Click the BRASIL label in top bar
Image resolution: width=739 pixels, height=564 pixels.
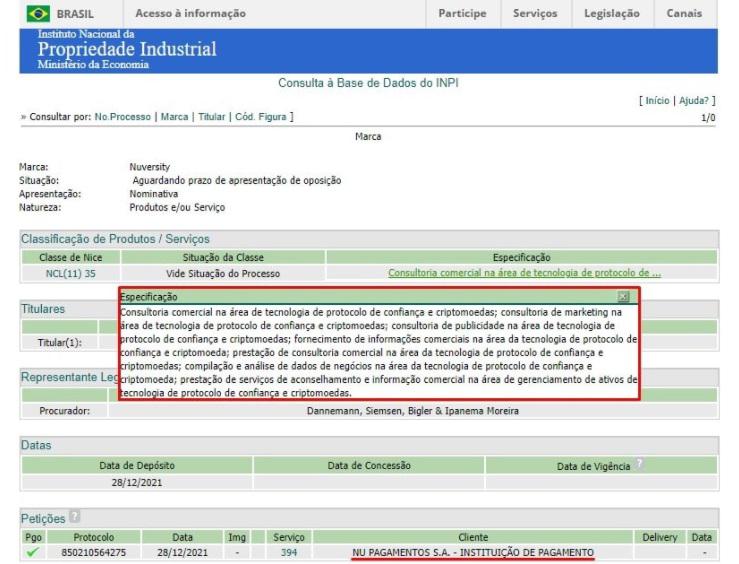75,14
